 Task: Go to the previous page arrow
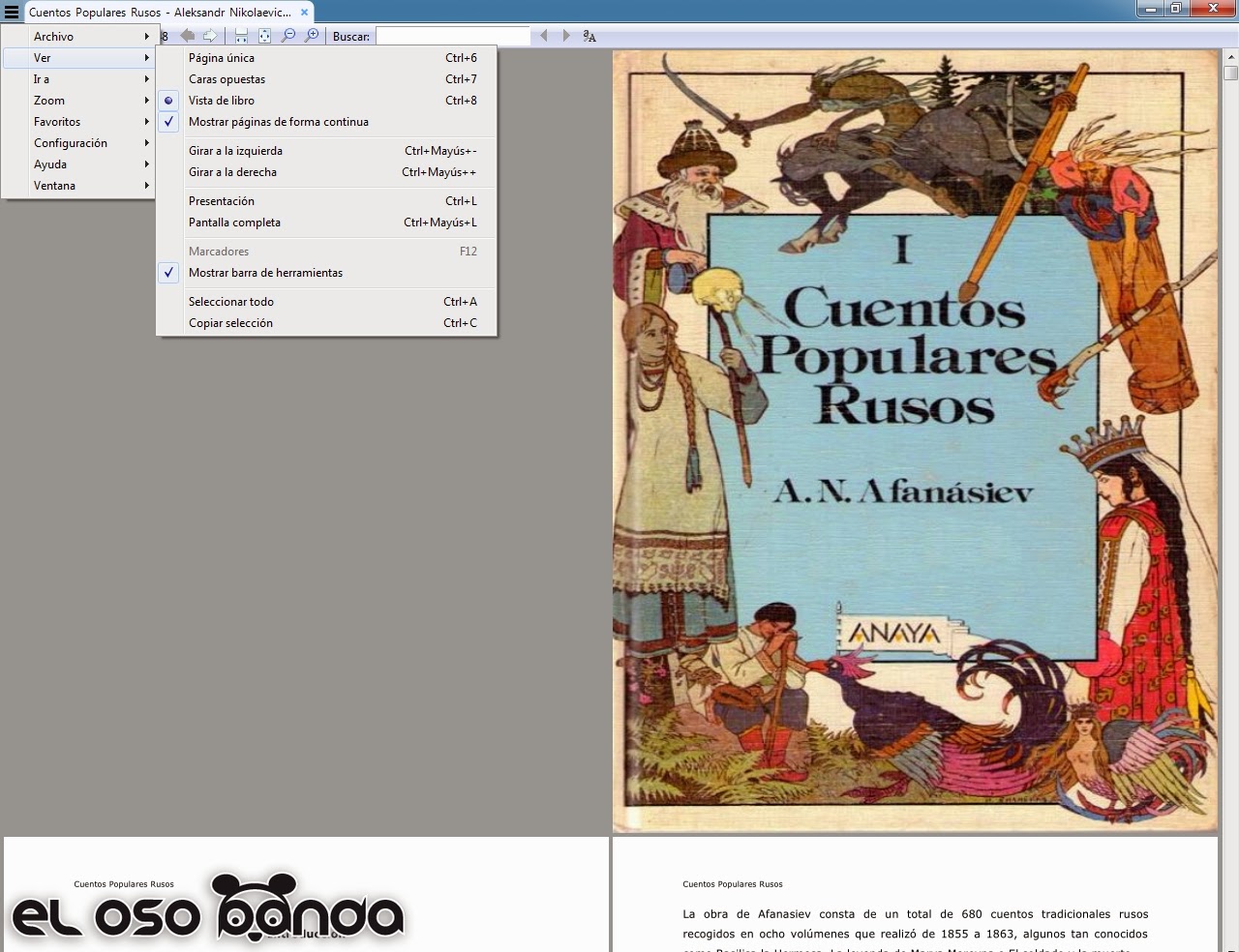(x=188, y=36)
